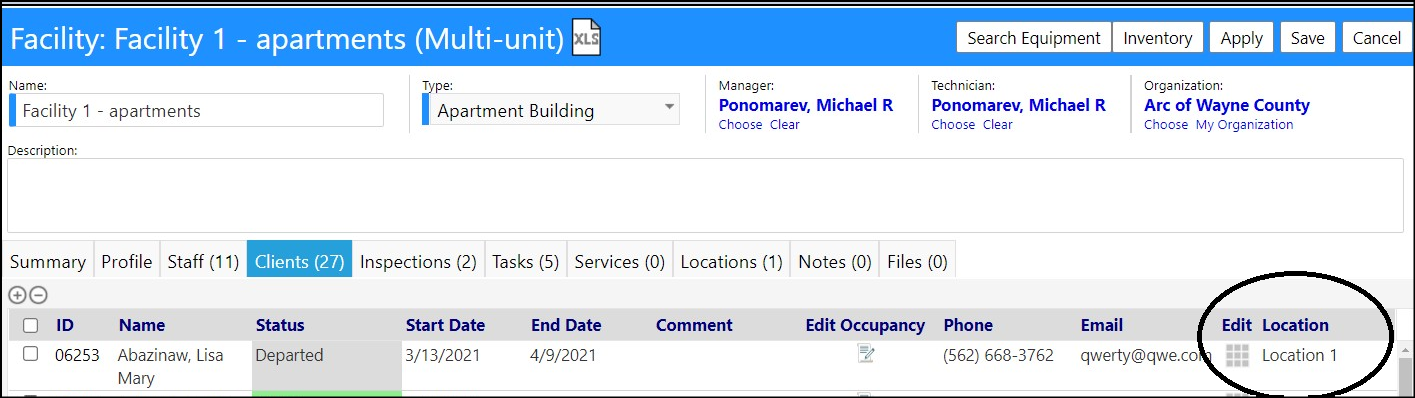Image resolution: width=1415 pixels, height=398 pixels.
Task: Click into the Description text area
Action: click(x=705, y=195)
